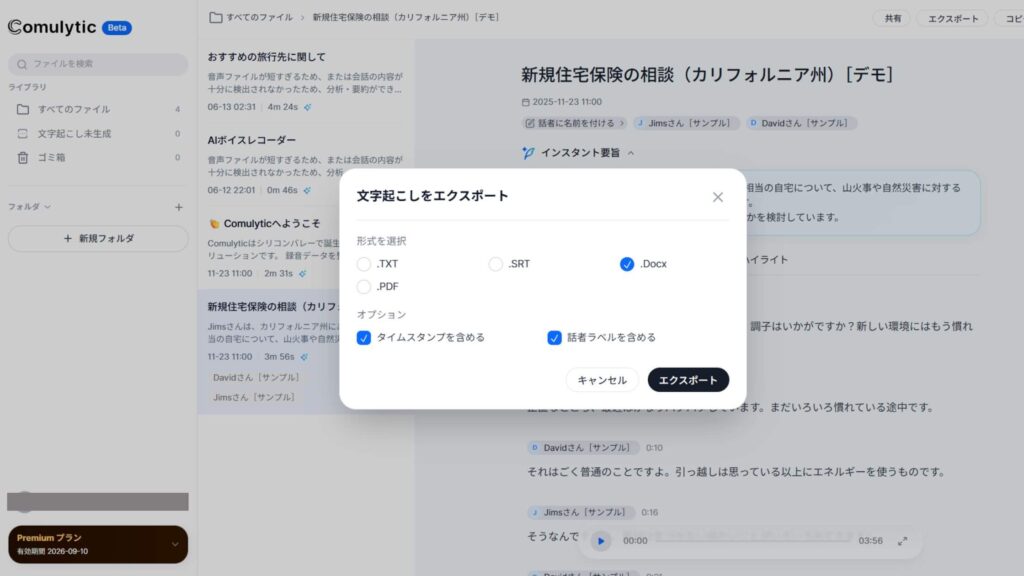Click the Jimsさん［サンプル］ tag in file list
This screenshot has width=1024, height=576.
(253, 397)
